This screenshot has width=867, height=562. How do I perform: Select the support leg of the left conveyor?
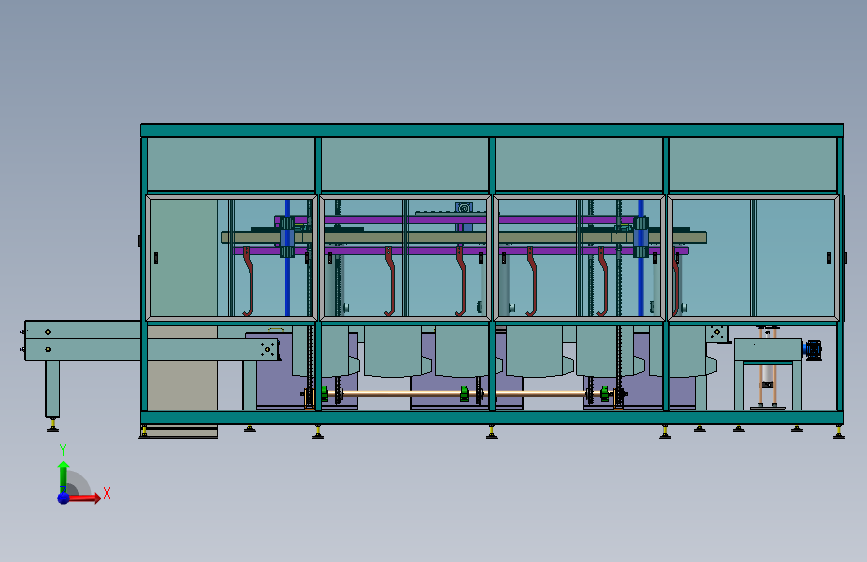(53, 389)
